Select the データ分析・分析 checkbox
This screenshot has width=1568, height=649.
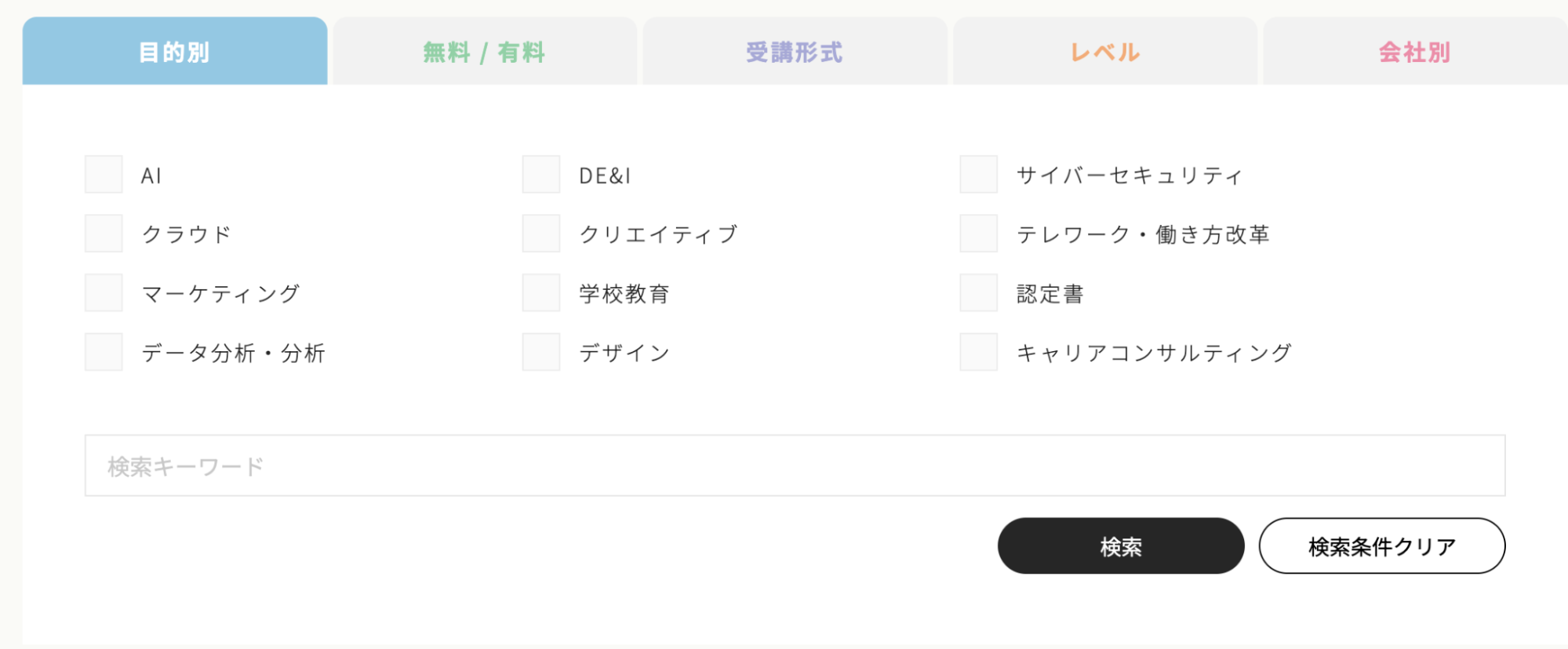104,352
